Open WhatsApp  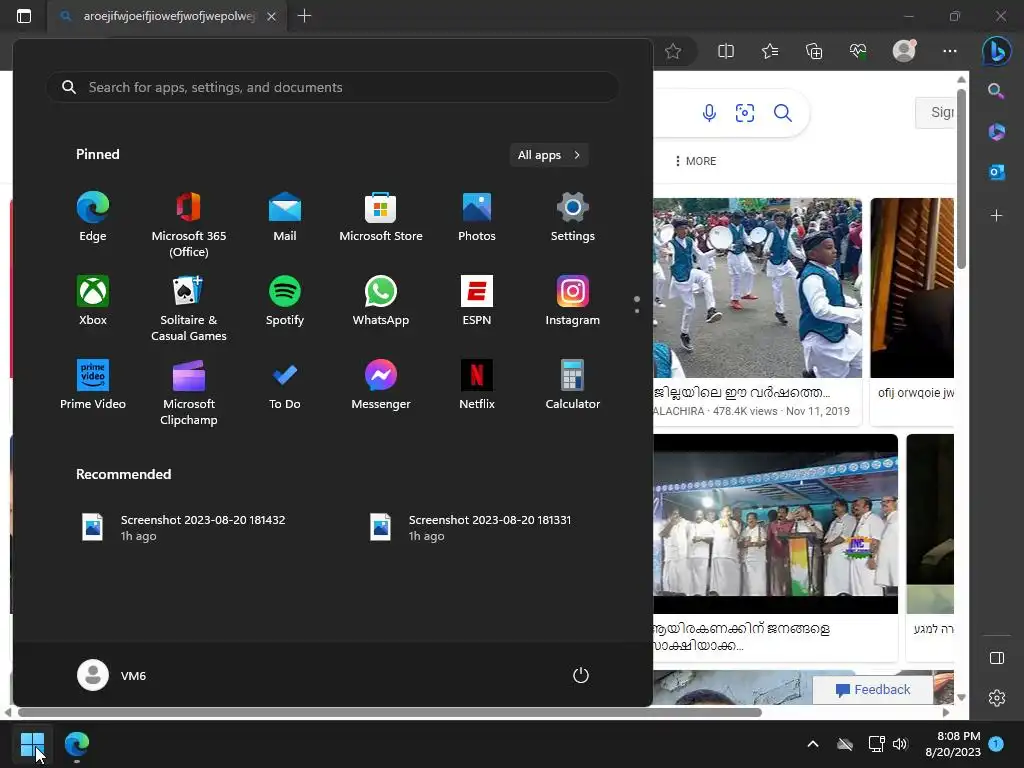381,301
